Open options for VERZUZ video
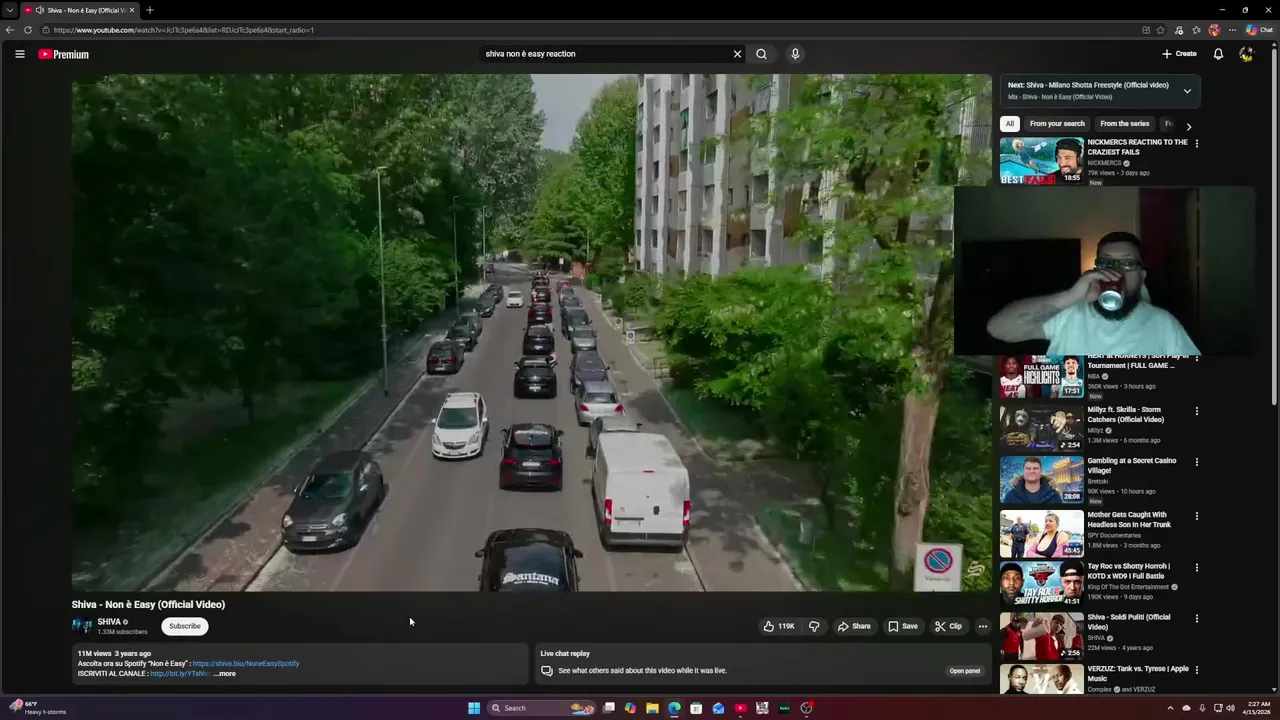Screen dimensions: 1280x720 tap(1196, 669)
